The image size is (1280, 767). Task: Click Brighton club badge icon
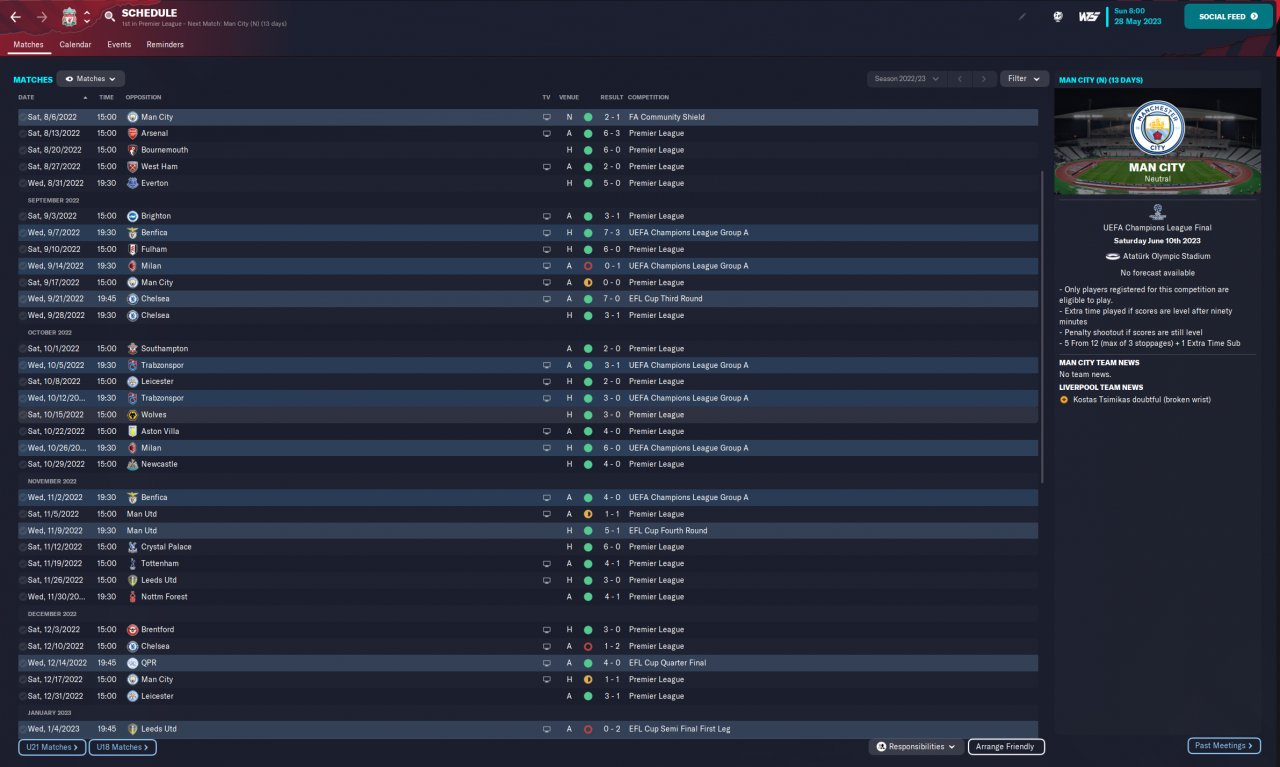pos(133,216)
